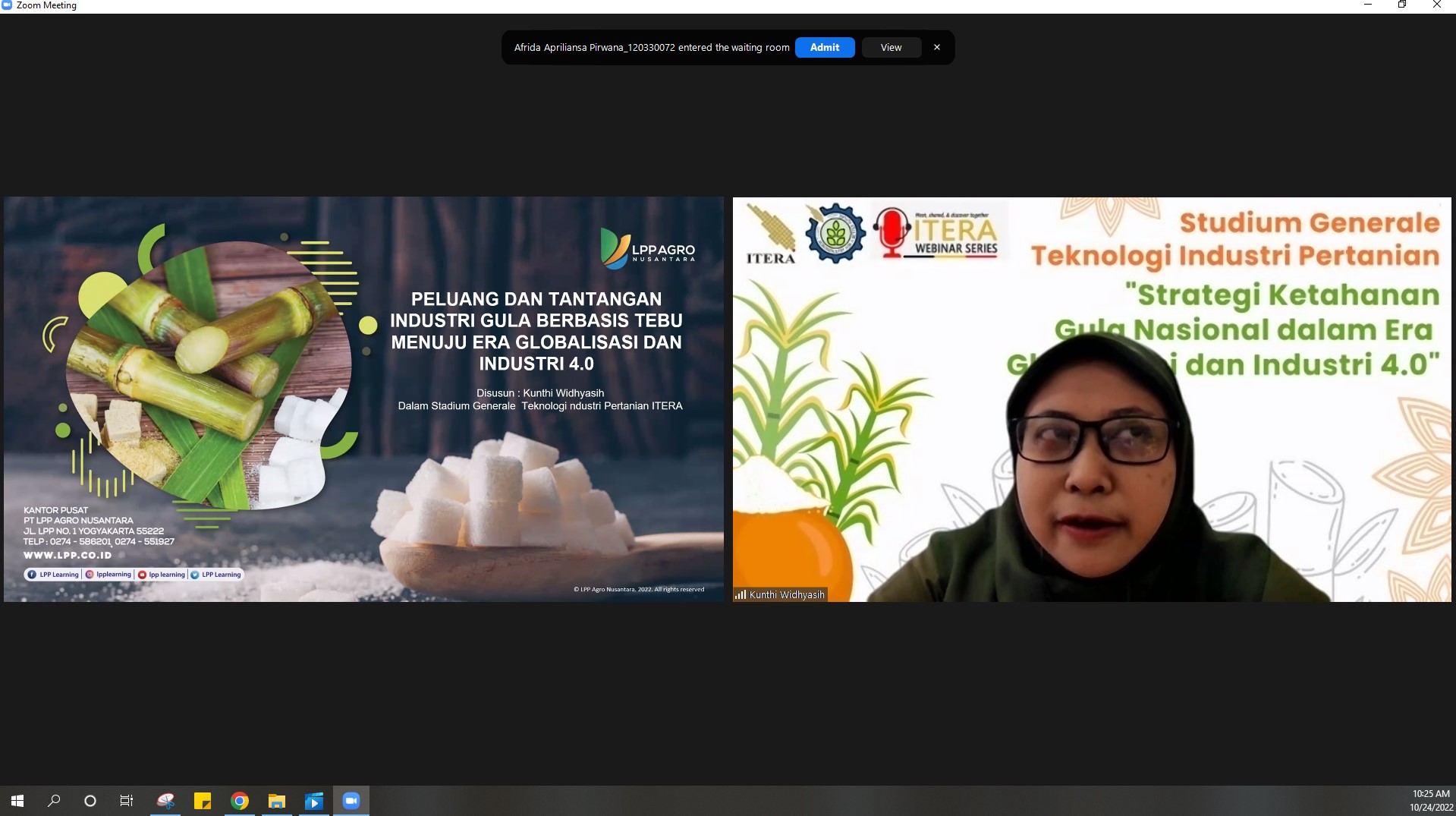Admit Afrida Apriliansa Pirwana to the meeting
This screenshot has height=816, width=1456.
click(x=824, y=47)
